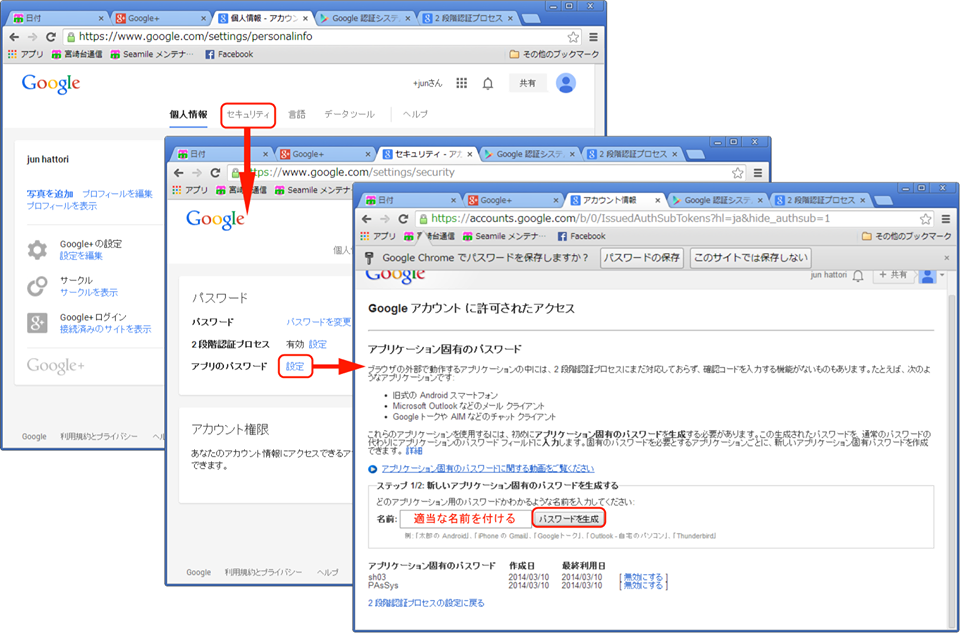Click the パスワードを生成 button
The width and height of the screenshot is (960, 633).
point(569,519)
